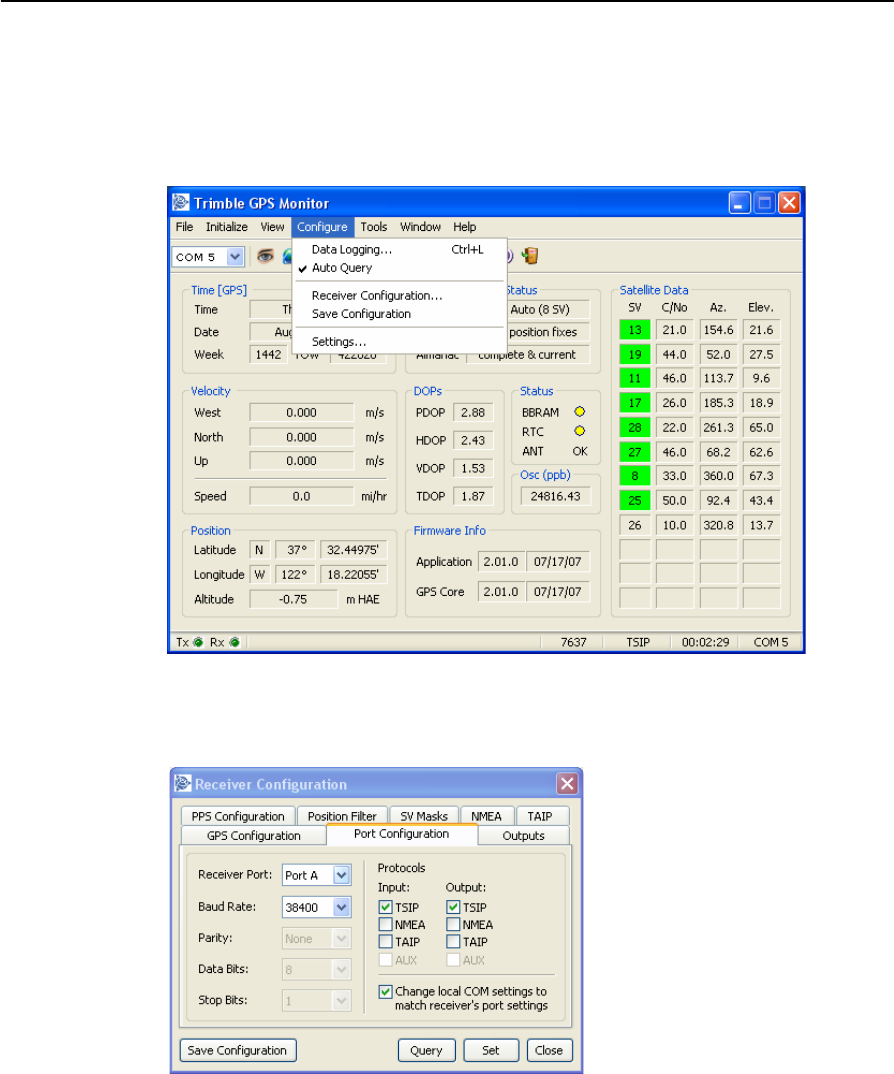Open the TAIP tab

coord(541,816)
